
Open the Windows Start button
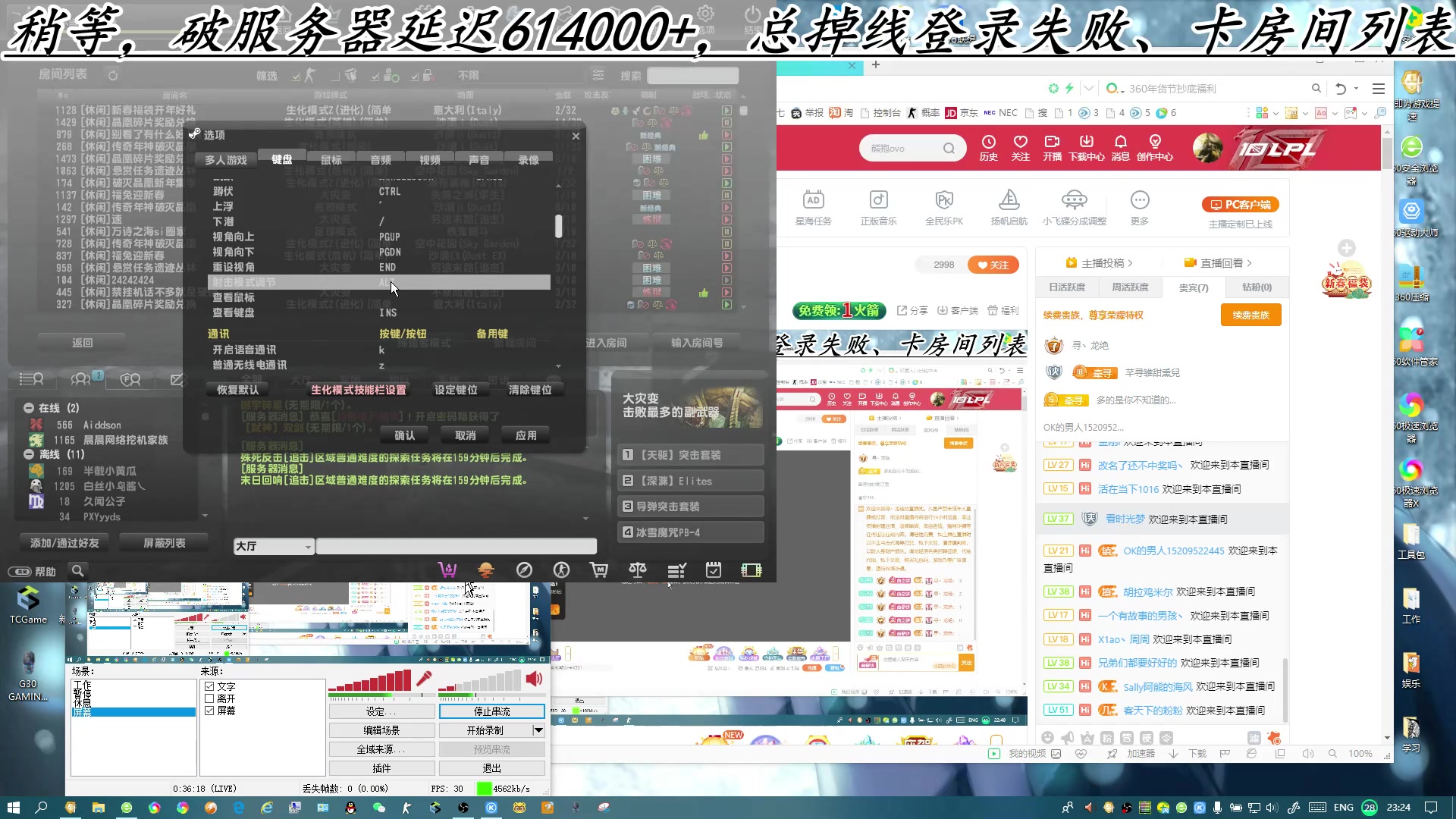coord(13,808)
